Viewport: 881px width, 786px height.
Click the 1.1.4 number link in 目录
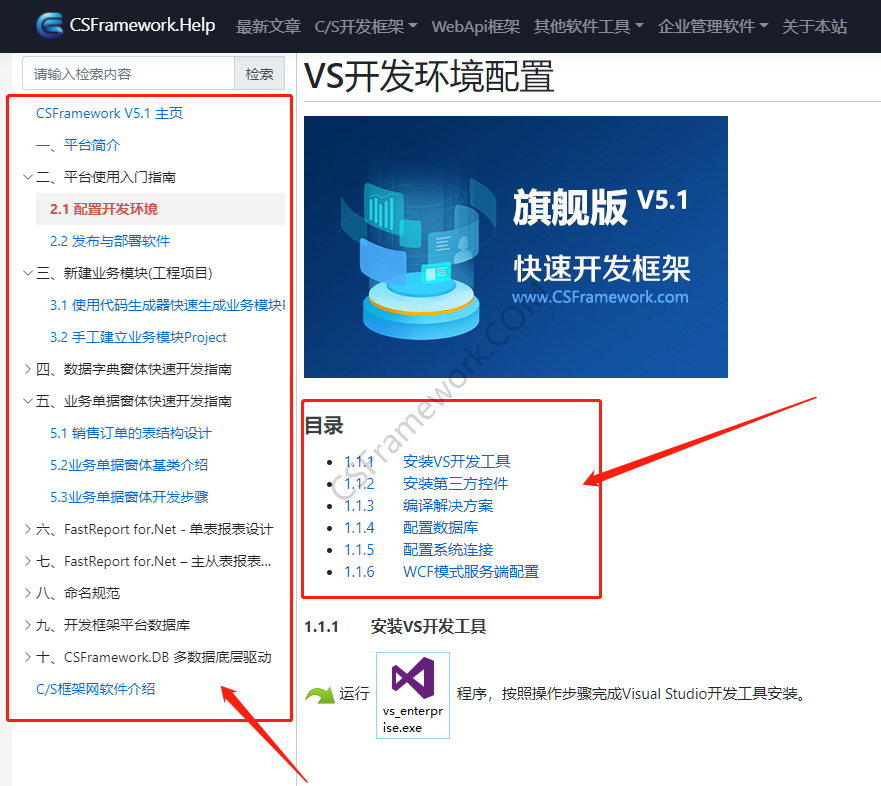coord(359,528)
